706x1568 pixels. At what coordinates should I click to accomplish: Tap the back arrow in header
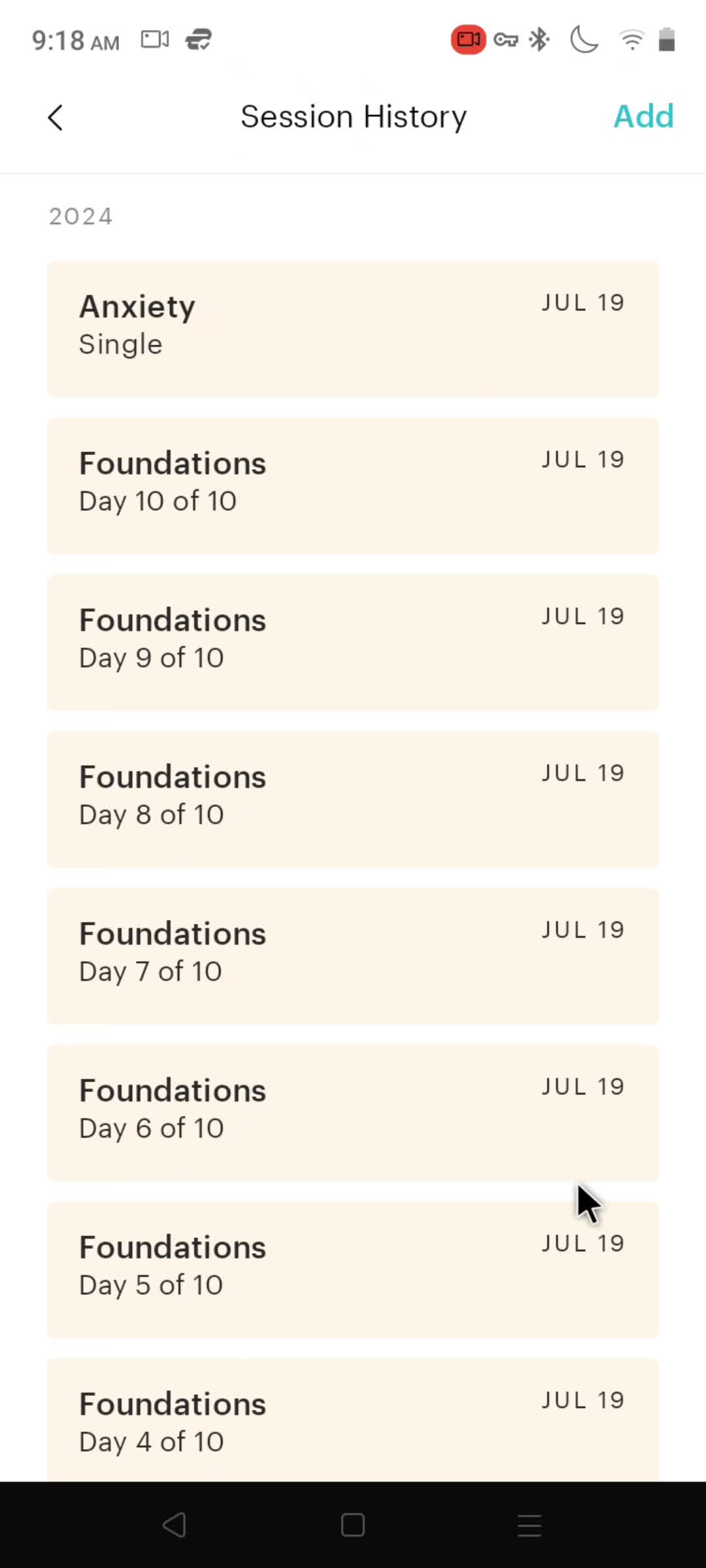click(x=56, y=118)
